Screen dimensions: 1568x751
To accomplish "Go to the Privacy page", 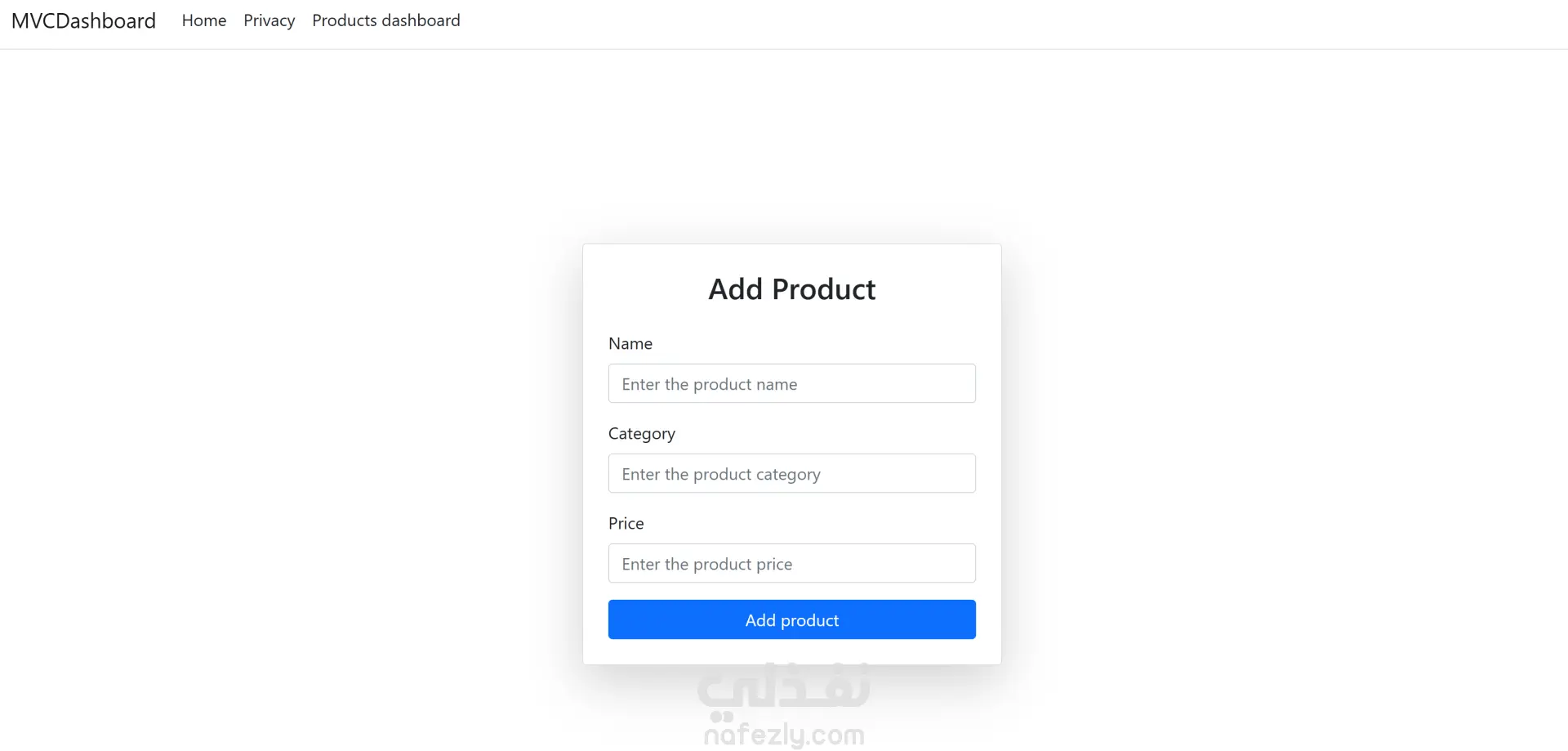I will pyautogui.click(x=269, y=20).
